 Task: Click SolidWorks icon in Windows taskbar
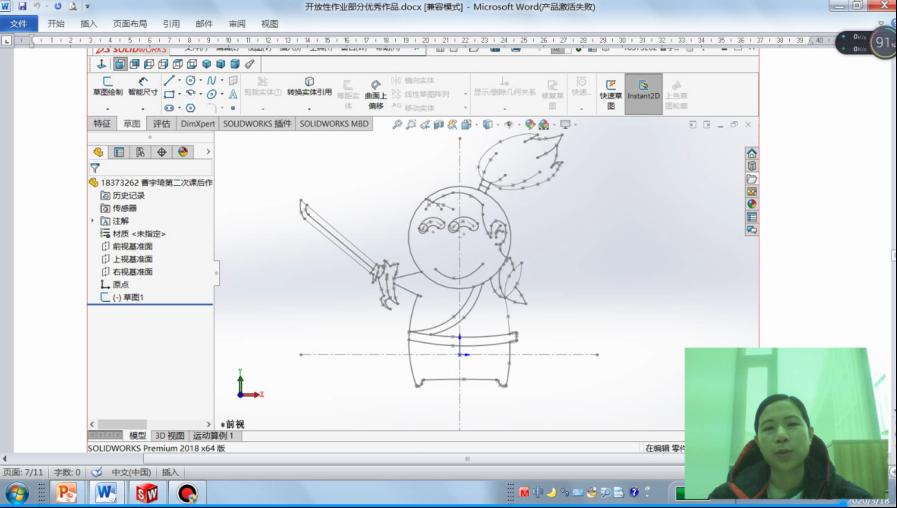147,493
